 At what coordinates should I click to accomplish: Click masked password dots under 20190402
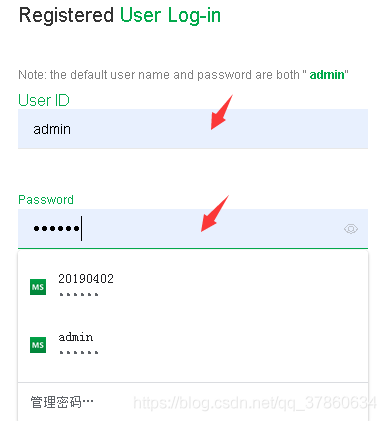79,294
